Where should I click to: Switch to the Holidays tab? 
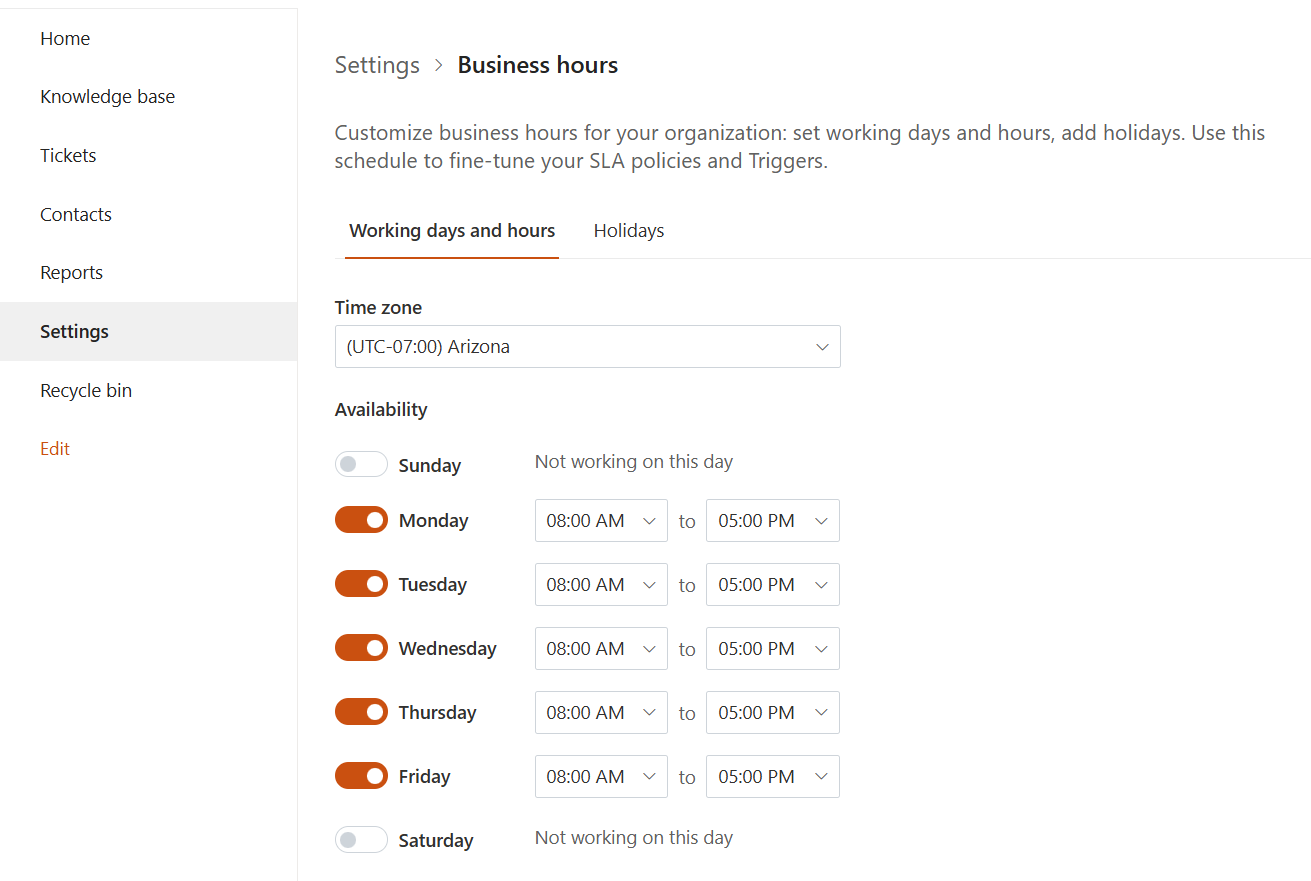coord(628,231)
